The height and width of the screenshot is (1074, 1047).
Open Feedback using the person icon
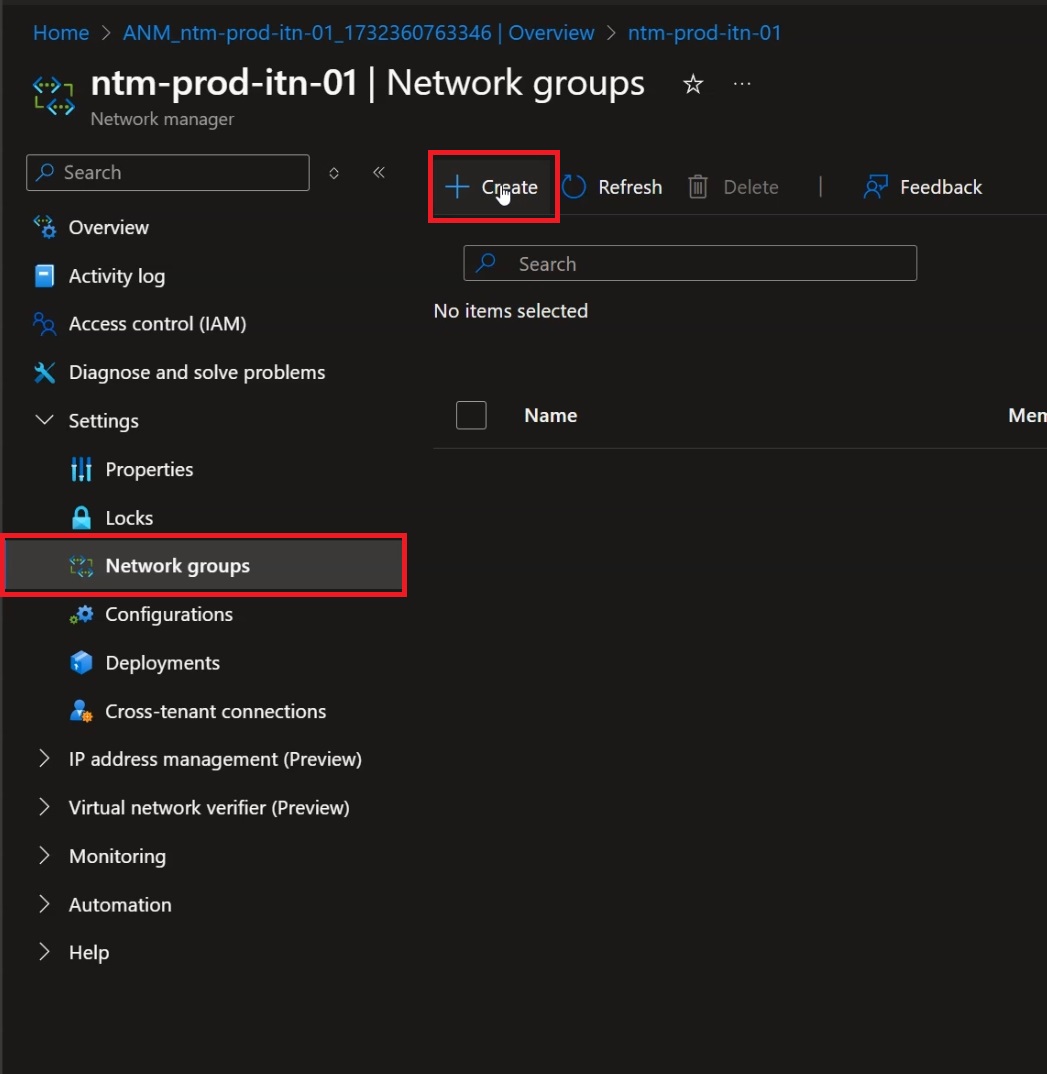[x=876, y=187]
